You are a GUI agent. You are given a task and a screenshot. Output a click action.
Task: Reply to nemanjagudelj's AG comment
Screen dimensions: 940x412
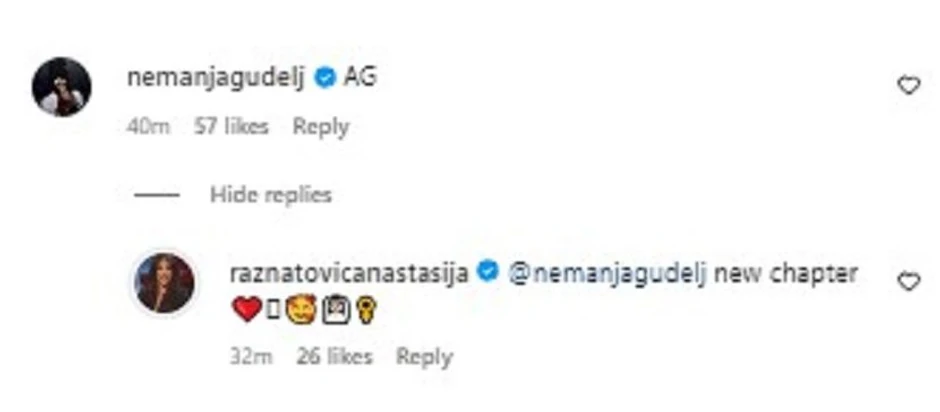pos(320,127)
